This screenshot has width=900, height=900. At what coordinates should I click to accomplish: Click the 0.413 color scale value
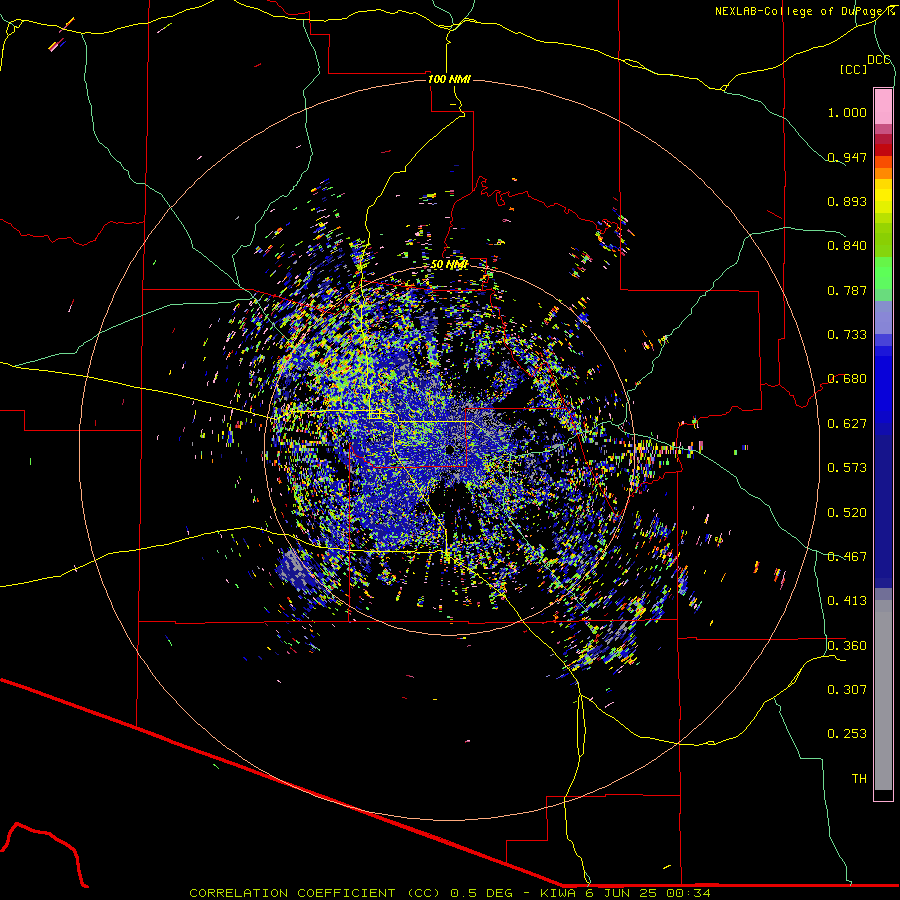click(x=847, y=601)
